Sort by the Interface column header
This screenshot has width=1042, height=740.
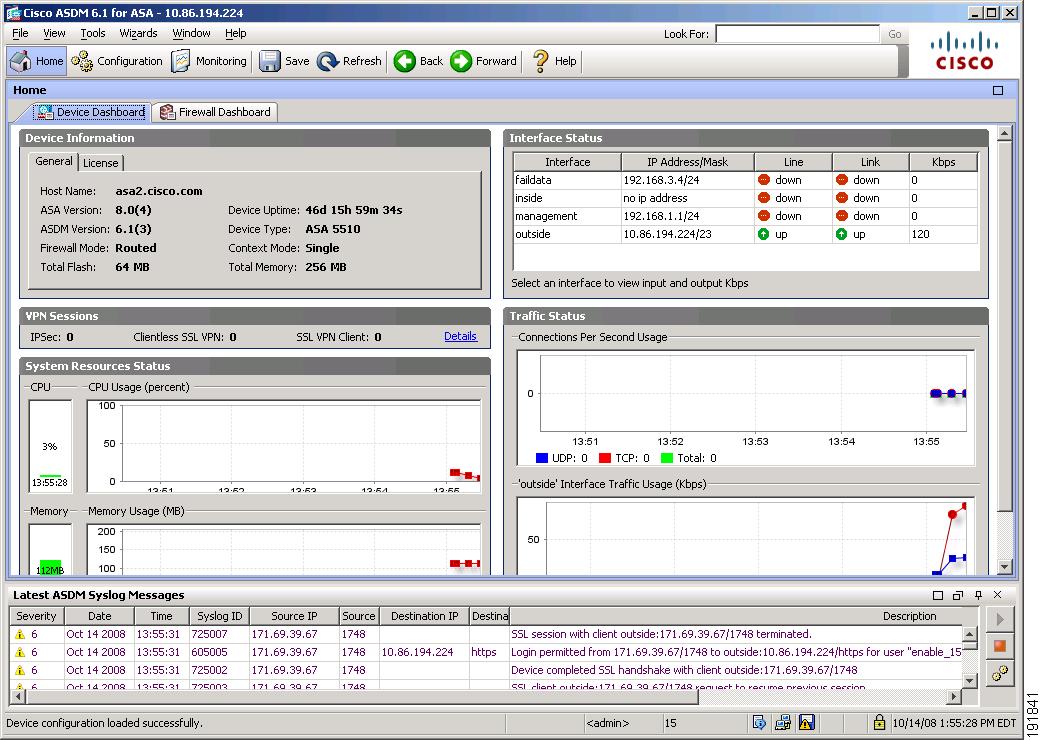(568, 162)
